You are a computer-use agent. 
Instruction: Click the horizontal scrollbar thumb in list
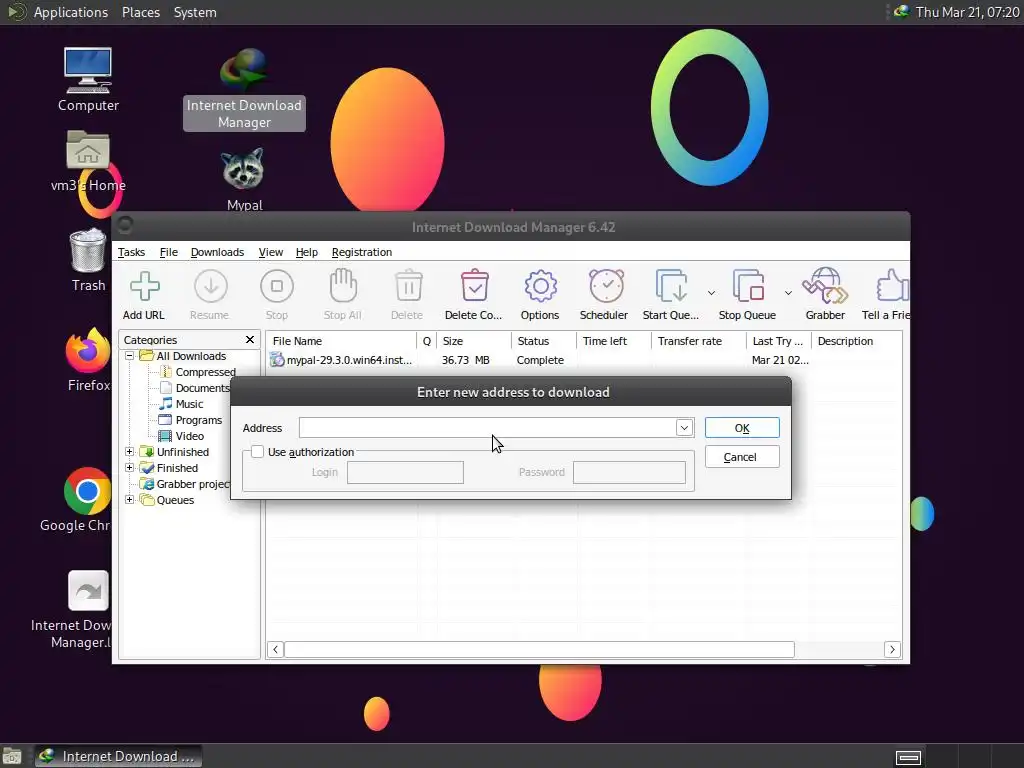(x=539, y=649)
